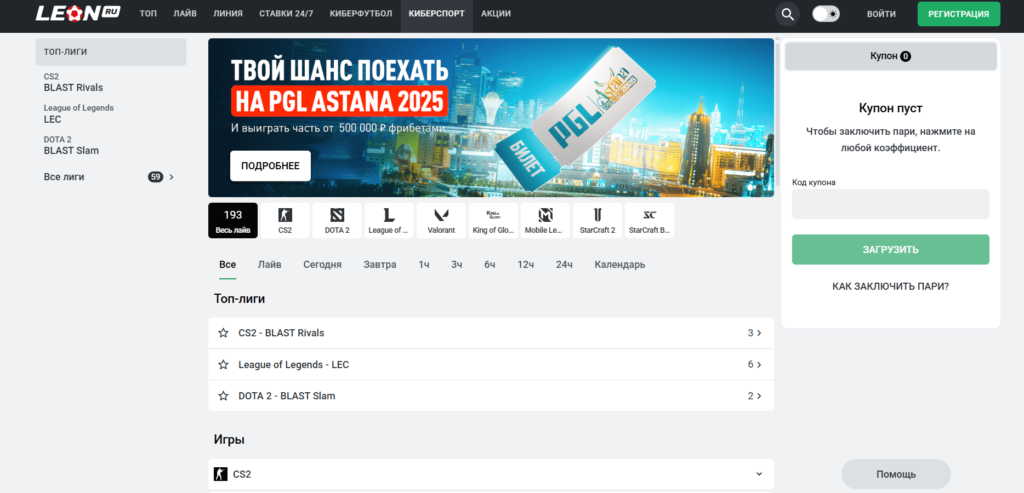This screenshot has width=1024, height=493.
Task: Filter events by 1ч
Action: pyautogui.click(x=424, y=264)
